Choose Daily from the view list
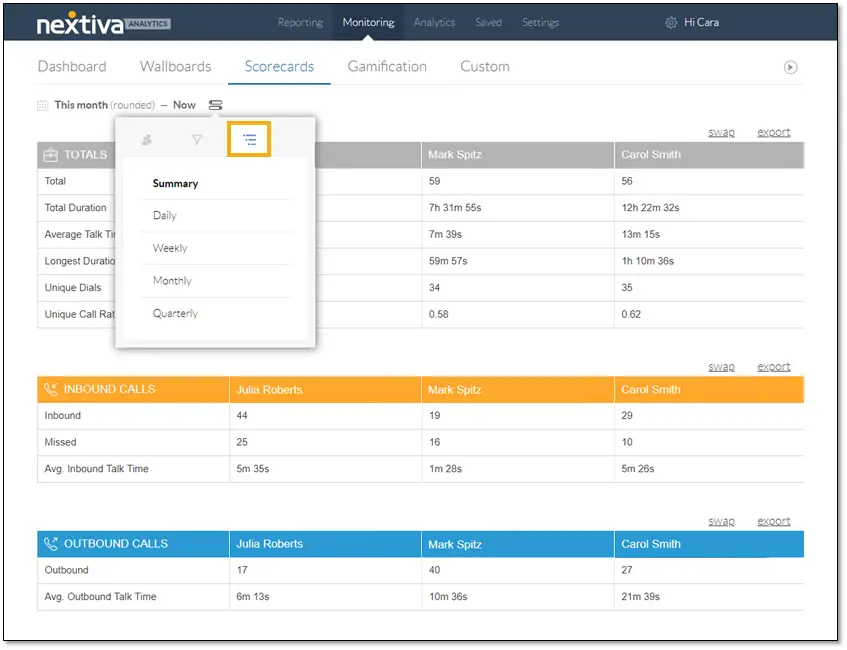847x650 pixels. (x=165, y=216)
